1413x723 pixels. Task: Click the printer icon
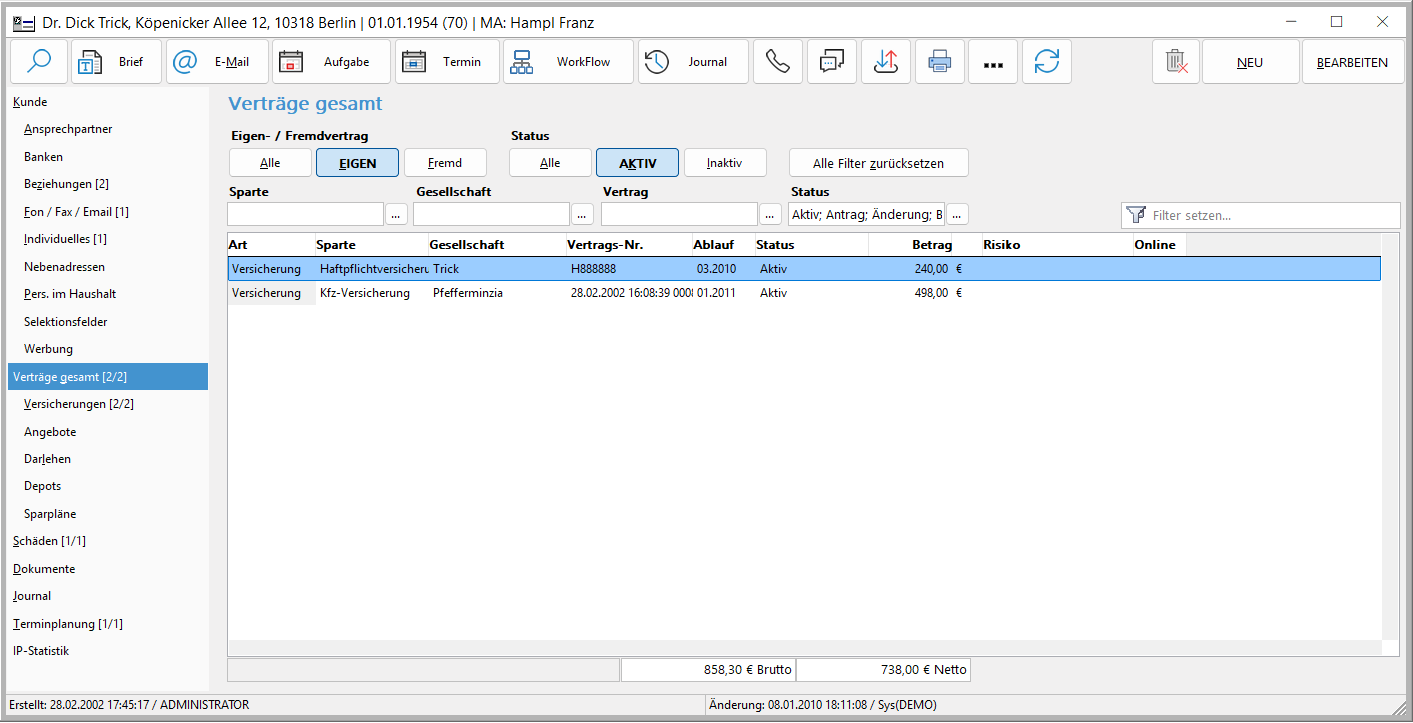pos(939,62)
